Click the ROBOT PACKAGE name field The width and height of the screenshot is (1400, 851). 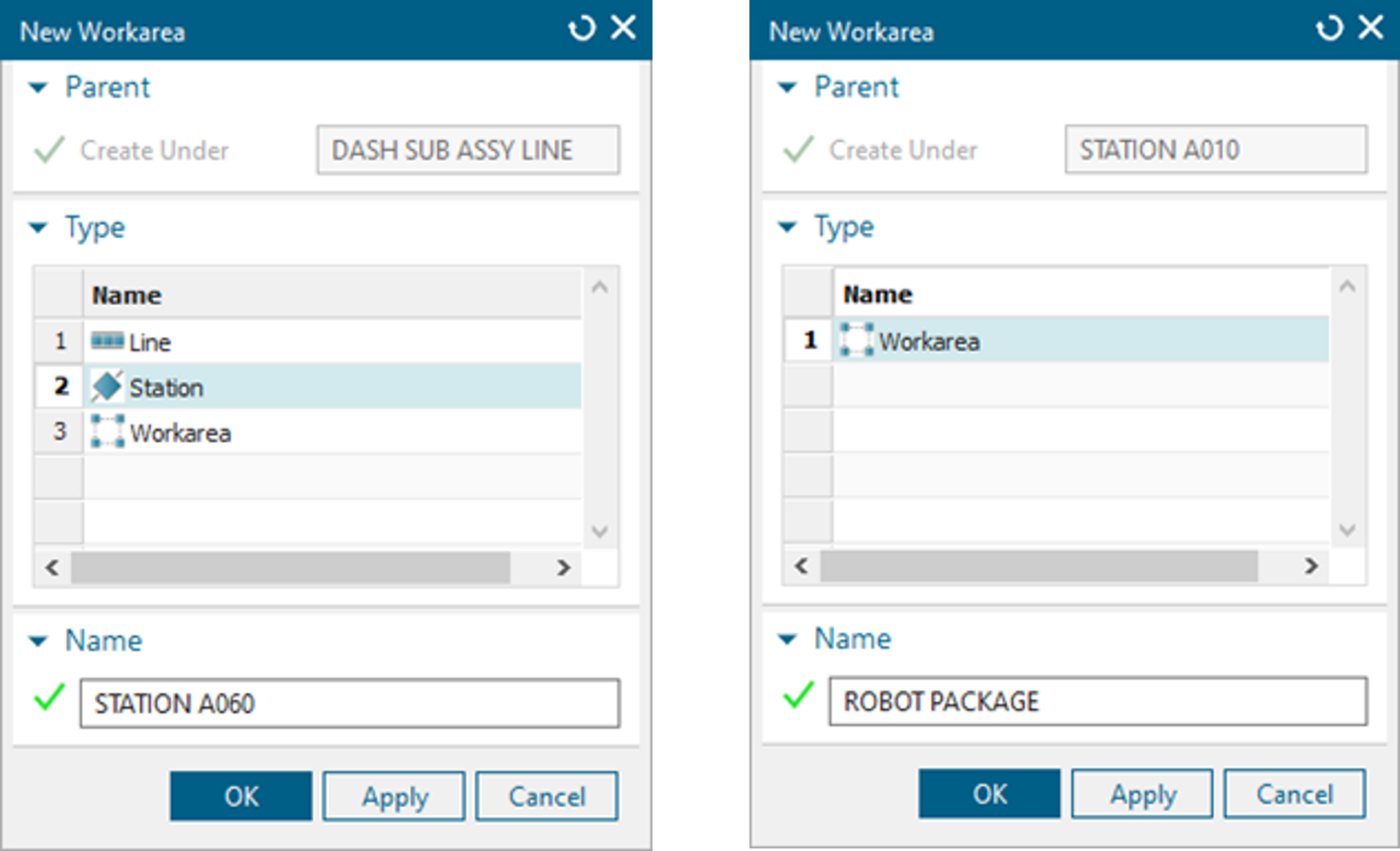(x=1097, y=701)
